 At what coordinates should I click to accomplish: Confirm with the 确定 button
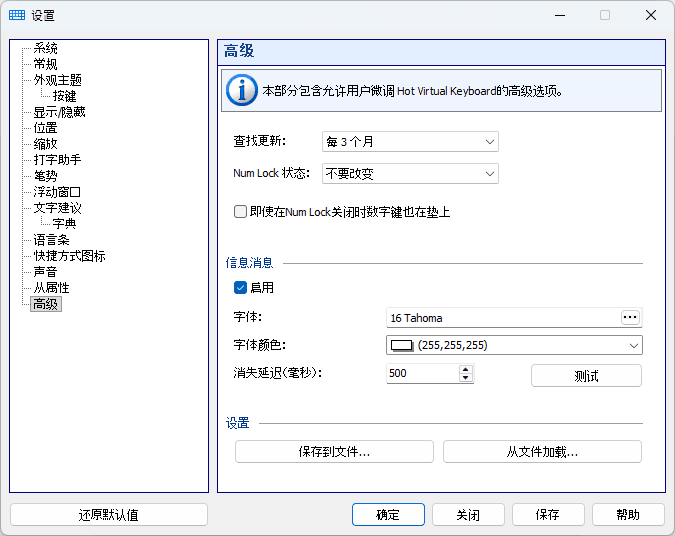click(x=388, y=515)
